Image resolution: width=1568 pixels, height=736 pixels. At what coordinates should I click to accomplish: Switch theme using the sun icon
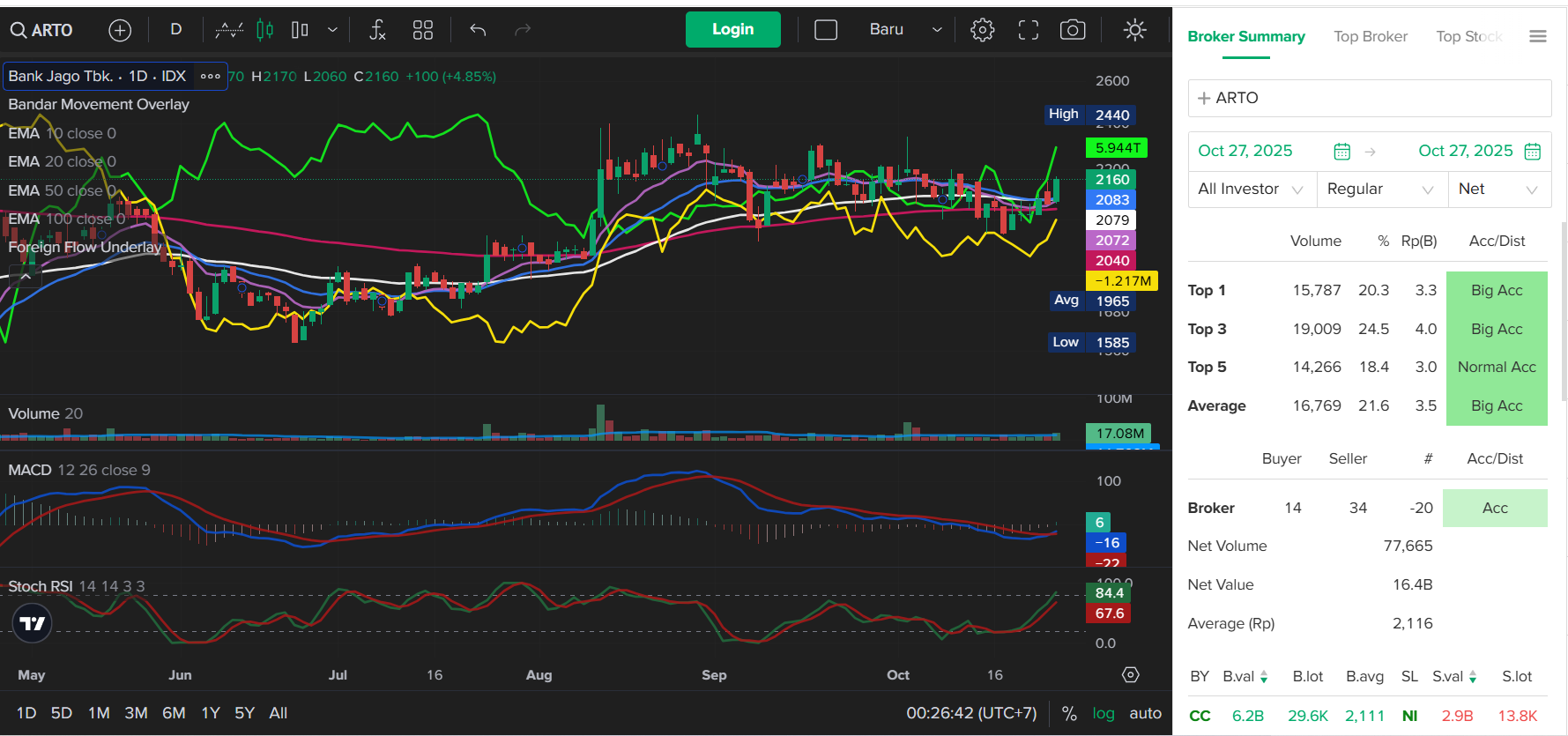1134,31
